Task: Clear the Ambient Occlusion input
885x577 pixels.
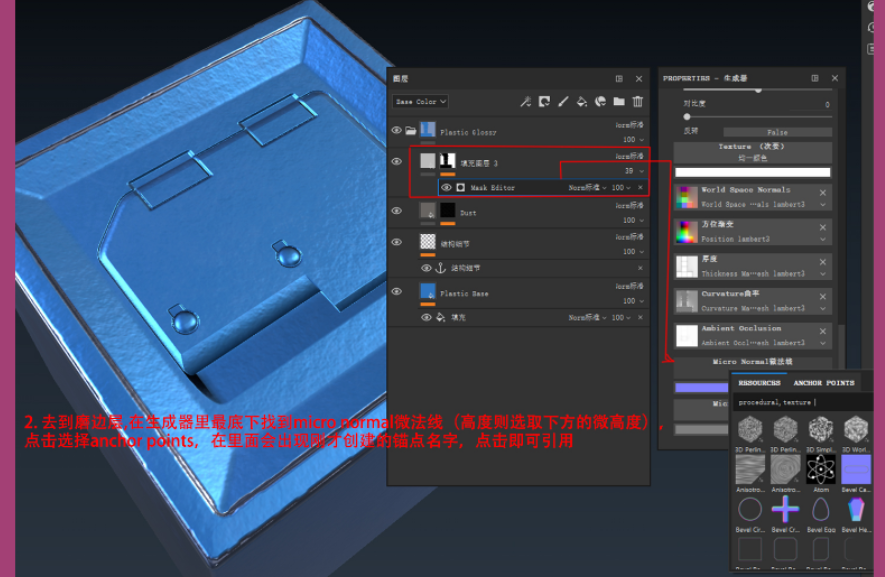Action: (x=823, y=331)
